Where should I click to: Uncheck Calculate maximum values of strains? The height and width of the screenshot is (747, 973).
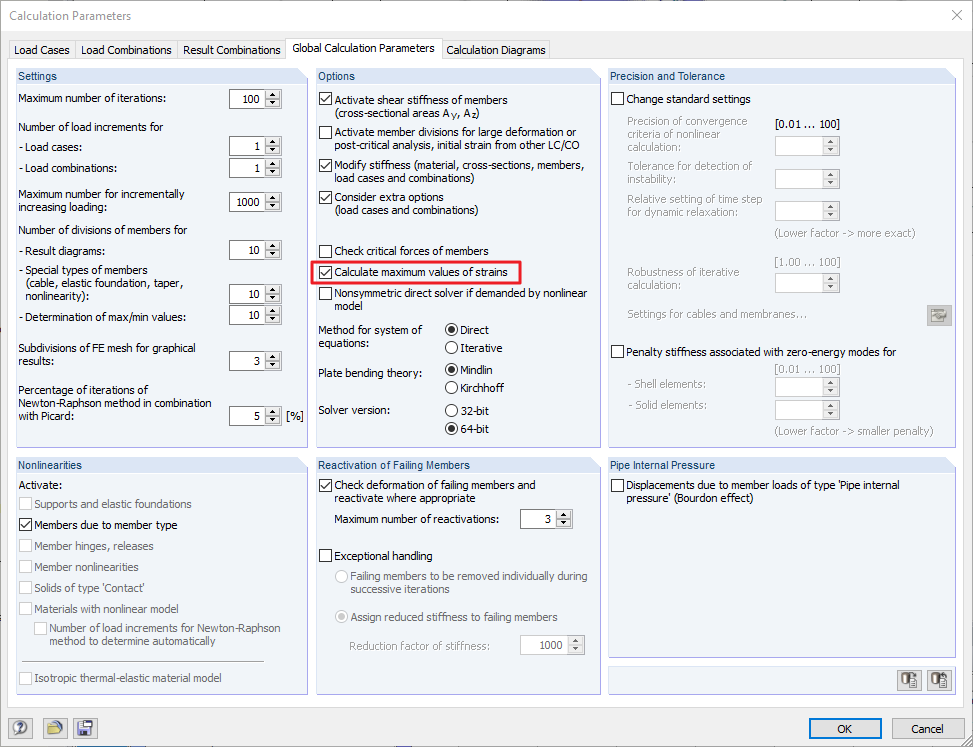[x=324, y=272]
